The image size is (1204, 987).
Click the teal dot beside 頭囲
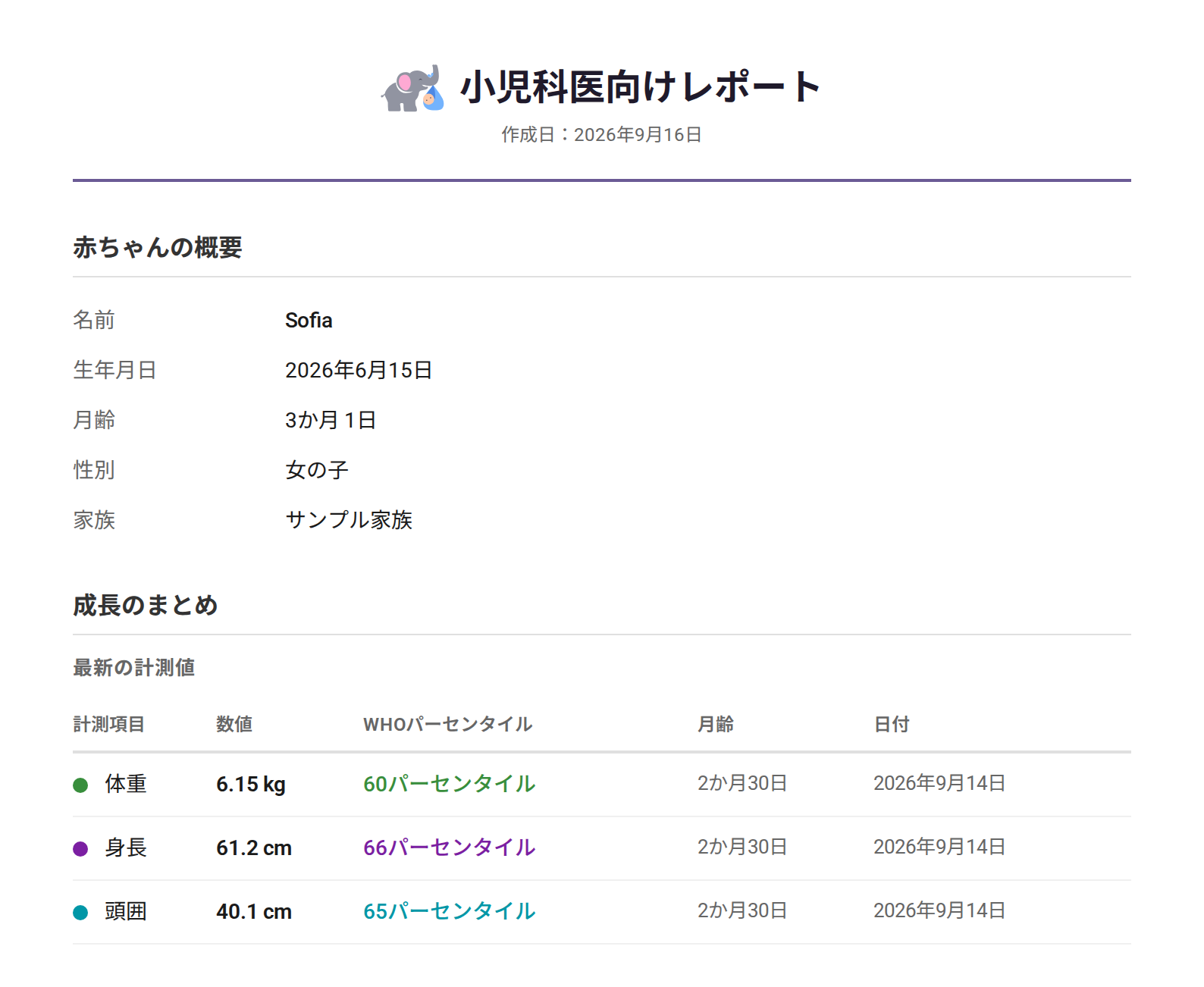pyautogui.click(x=80, y=912)
